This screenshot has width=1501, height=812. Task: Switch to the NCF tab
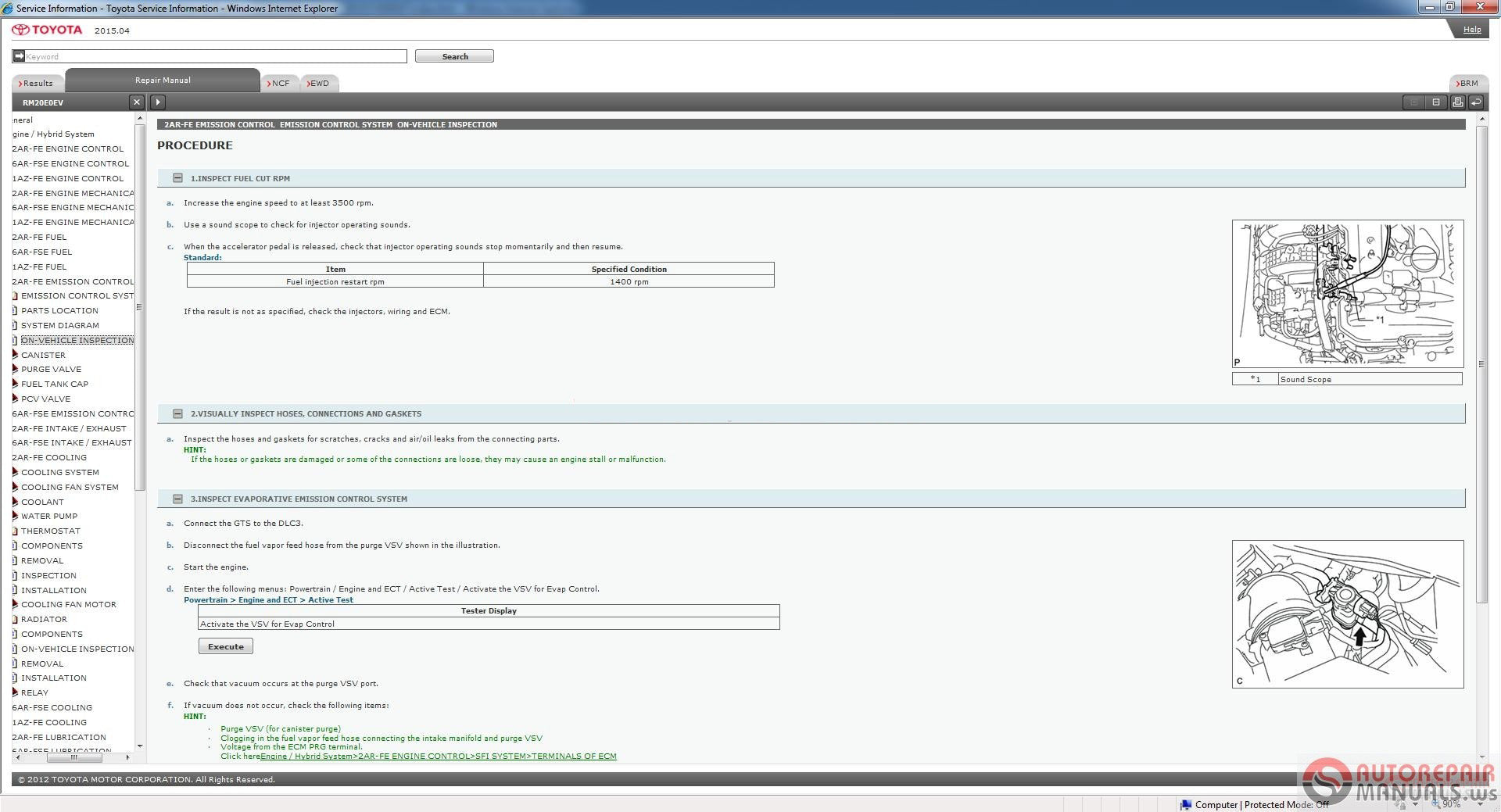(279, 83)
